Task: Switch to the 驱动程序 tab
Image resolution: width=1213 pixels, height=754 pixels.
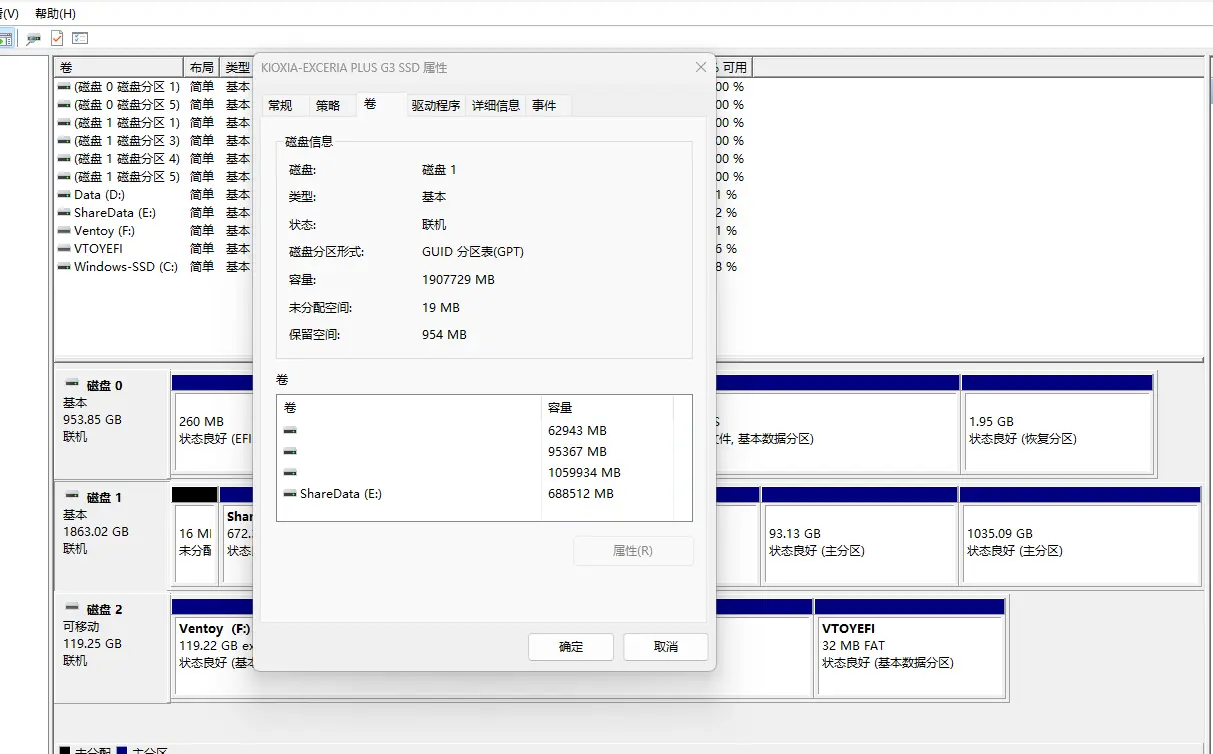Action: click(436, 105)
